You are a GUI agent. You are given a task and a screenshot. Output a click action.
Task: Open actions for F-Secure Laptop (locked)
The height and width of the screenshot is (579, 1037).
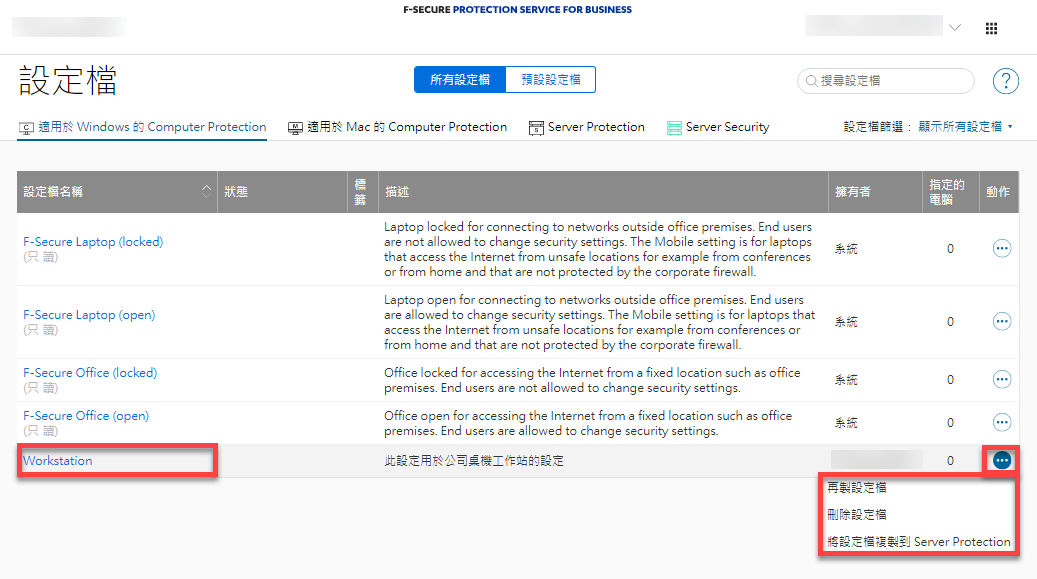pos(1001,249)
